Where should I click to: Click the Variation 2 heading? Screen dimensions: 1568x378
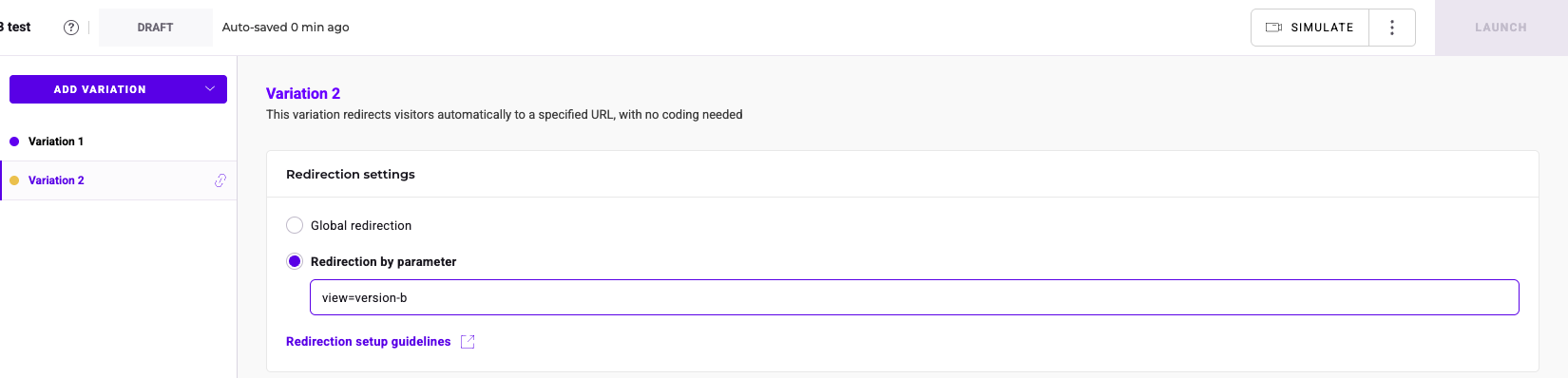point(303,93)
